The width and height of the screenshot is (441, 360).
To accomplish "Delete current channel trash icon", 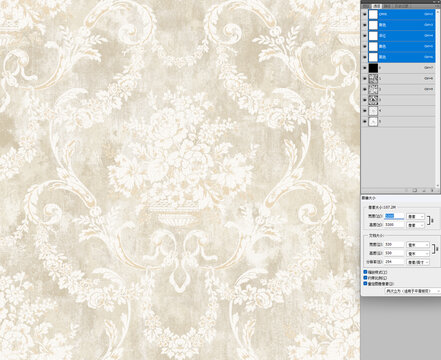I will pos(432,190).
